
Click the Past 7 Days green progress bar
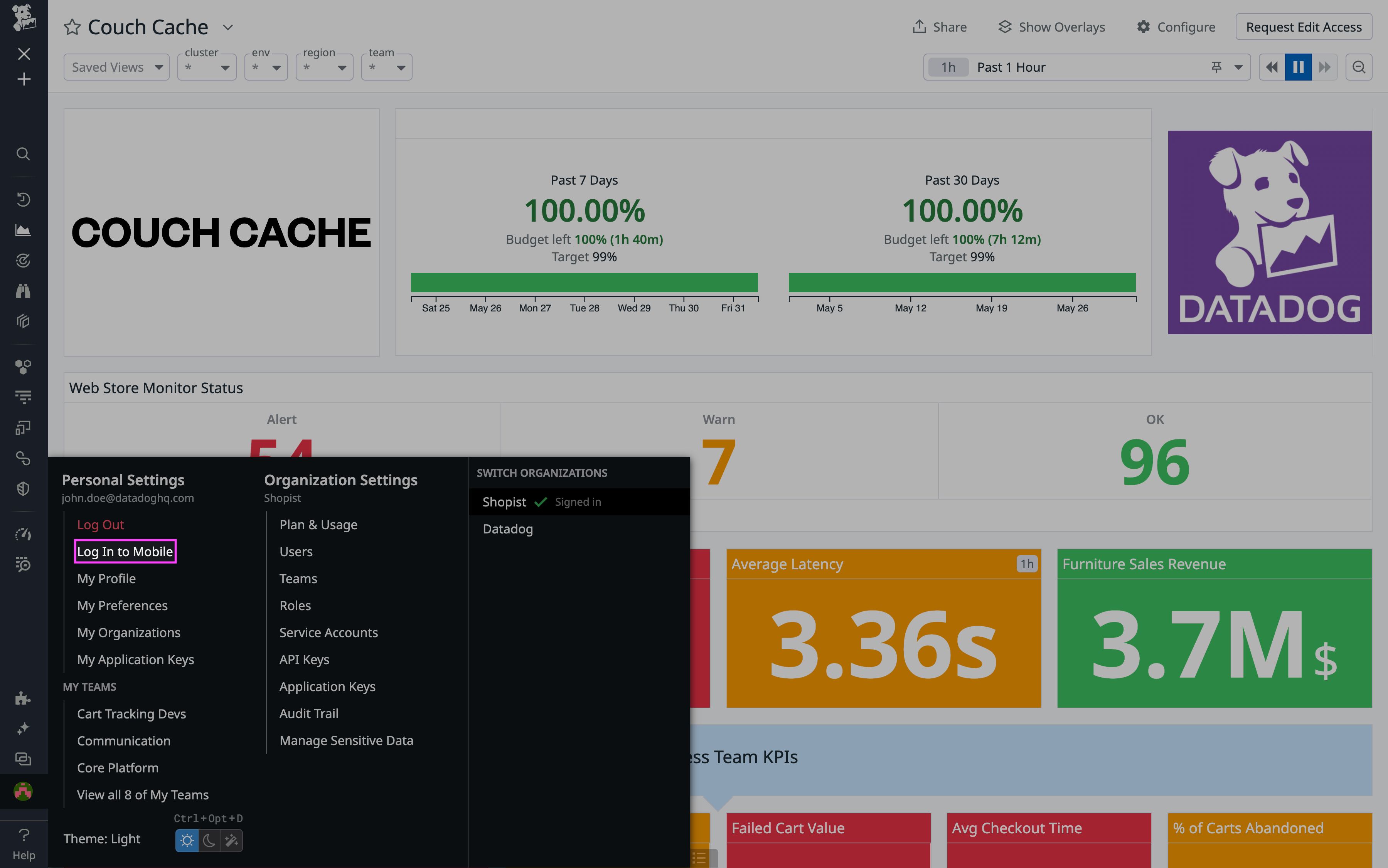click(x=584, y=283)
